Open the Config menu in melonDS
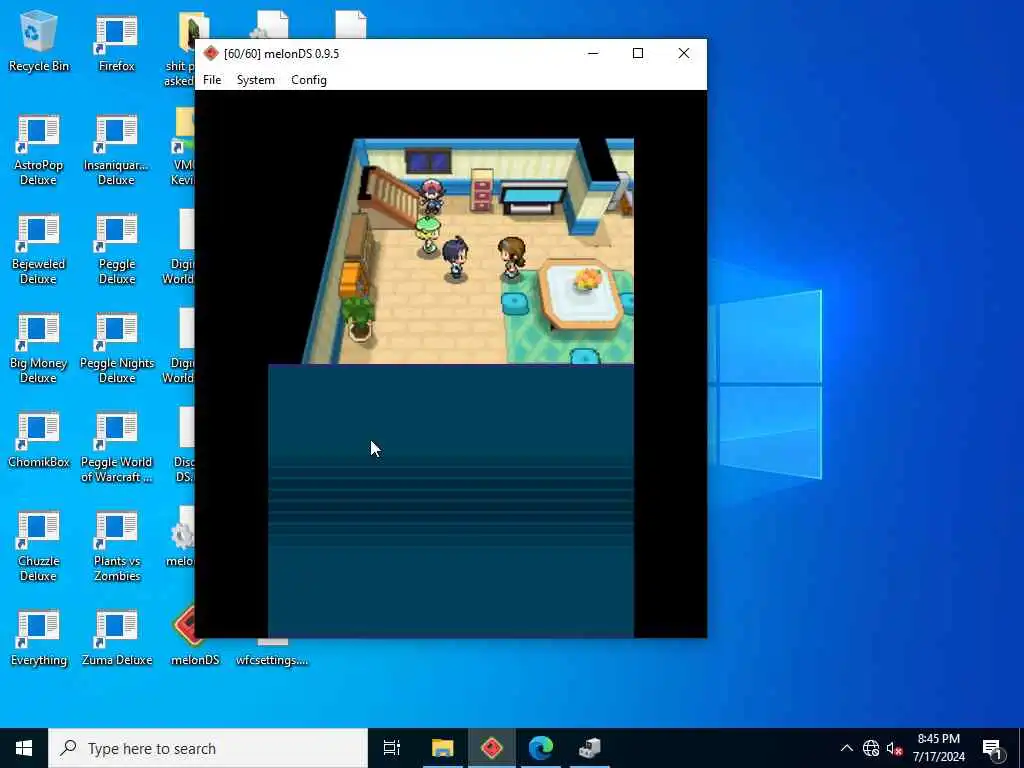The height and width of the screenshot is (768, 1024). click(309, 80)
